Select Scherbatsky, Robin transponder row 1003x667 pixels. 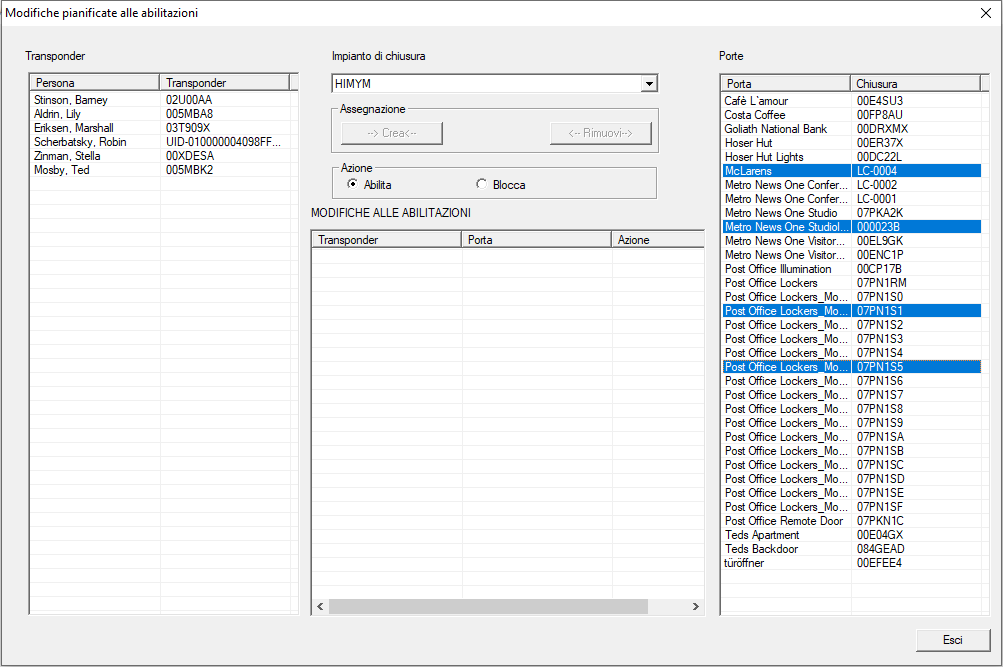[80, 142]
